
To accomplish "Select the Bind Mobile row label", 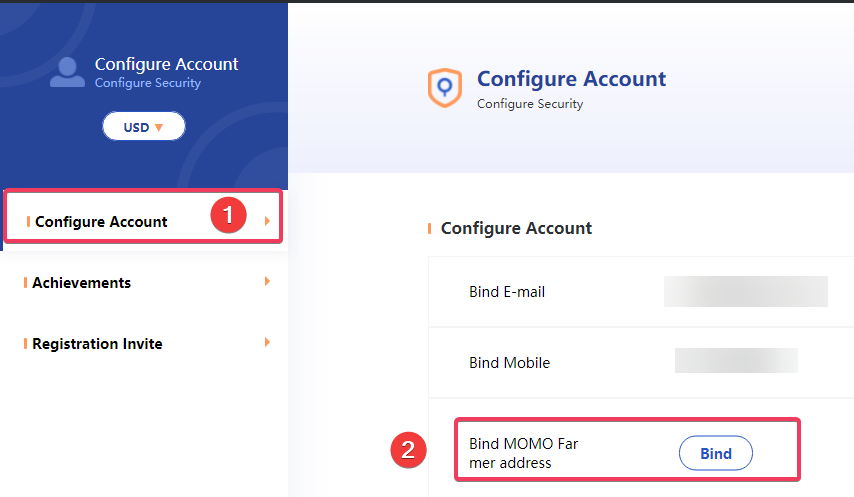I will tap(510, 363).
